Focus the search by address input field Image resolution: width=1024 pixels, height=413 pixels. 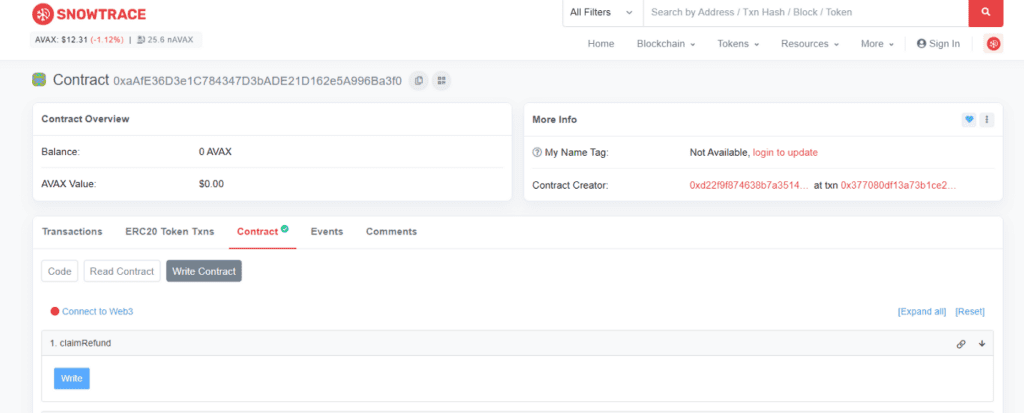click(806, 12)
